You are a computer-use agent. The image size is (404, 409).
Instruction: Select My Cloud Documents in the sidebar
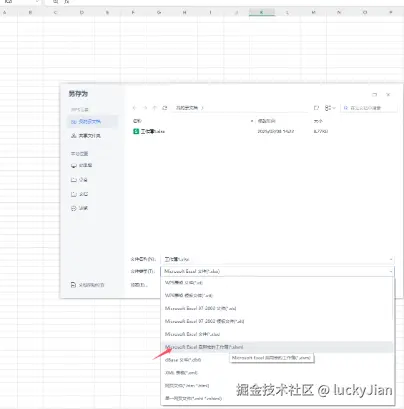click(x=92, y=122)
